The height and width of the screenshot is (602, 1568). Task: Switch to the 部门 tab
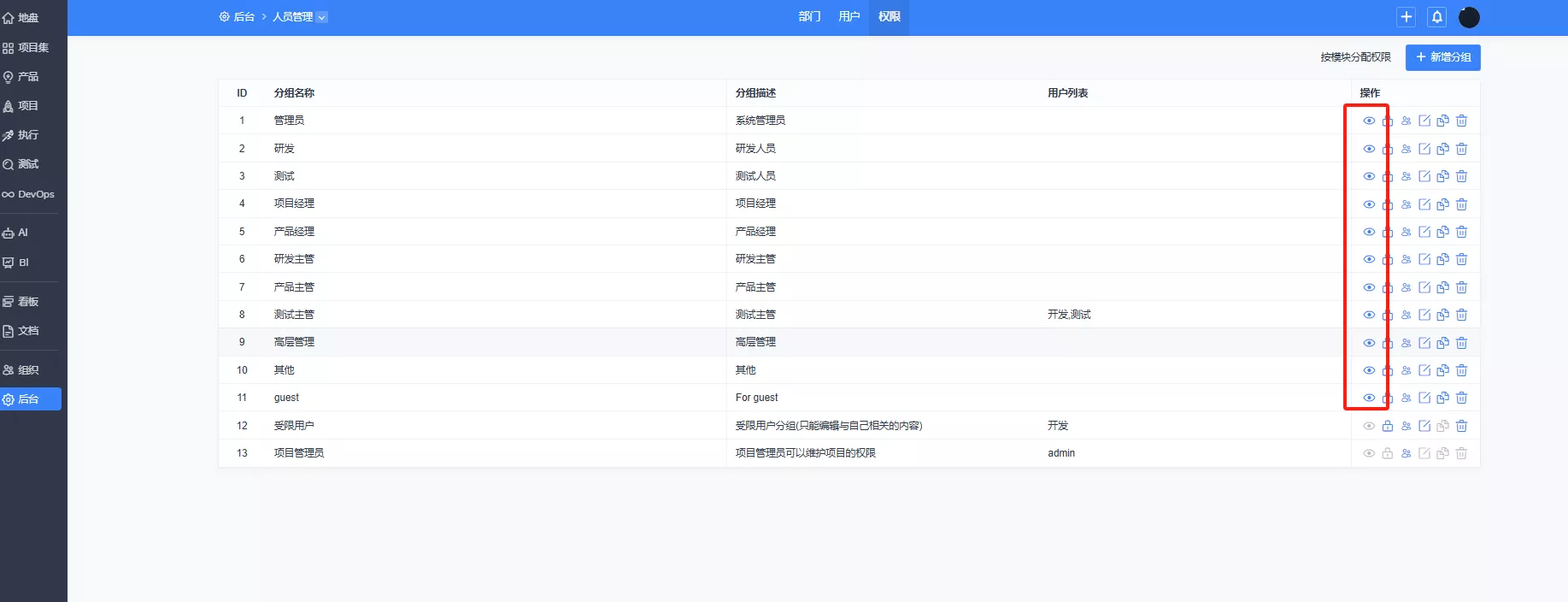(809, 17)
